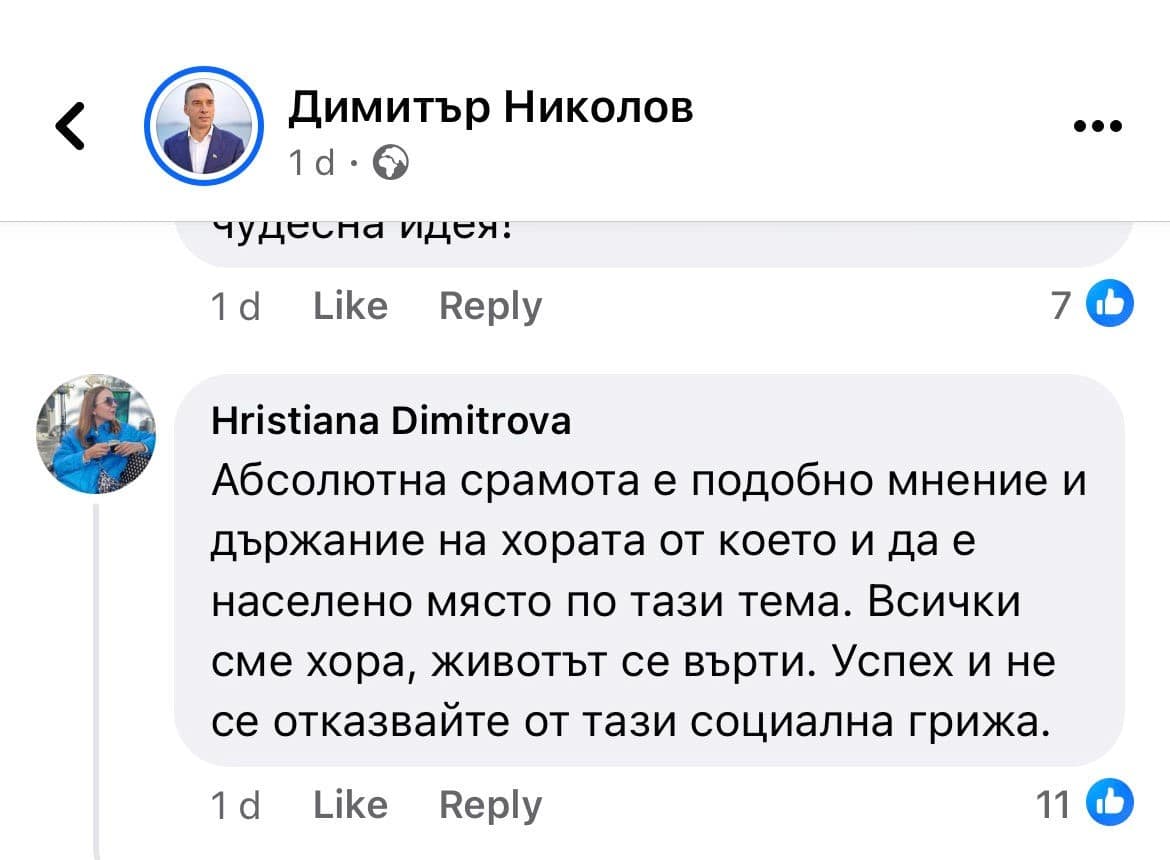Open the three-dot more options menu
This screenshot has height=860, width=1170.
pos(1097,127)
